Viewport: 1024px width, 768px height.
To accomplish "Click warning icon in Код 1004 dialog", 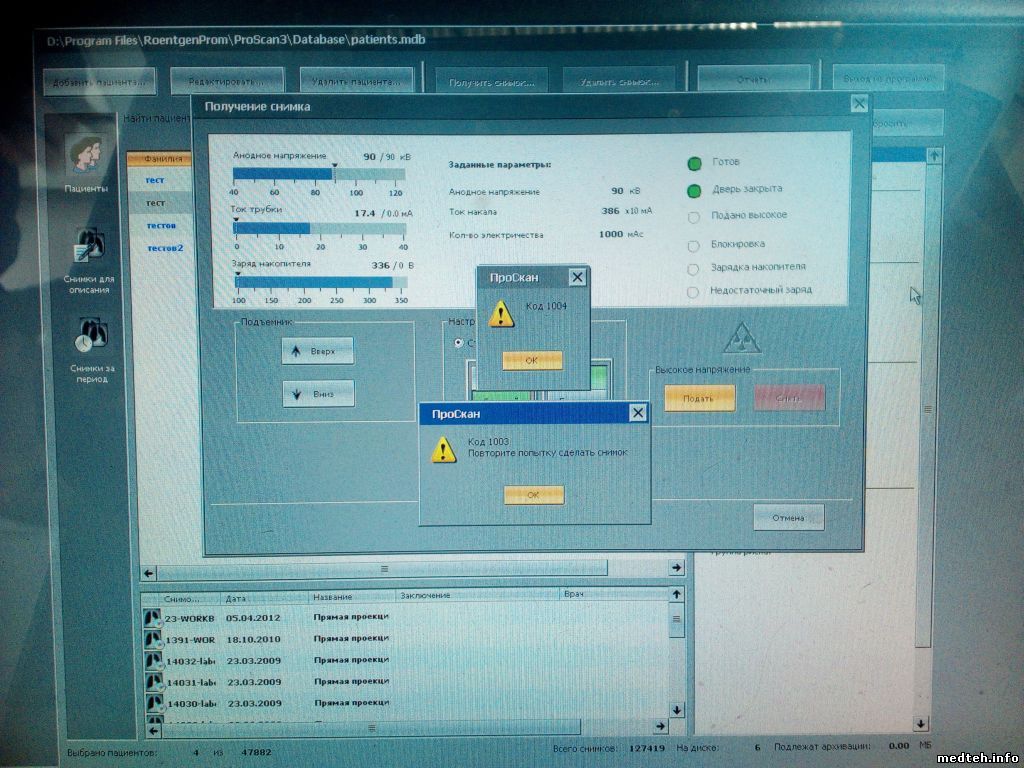I will coord(500,313).
